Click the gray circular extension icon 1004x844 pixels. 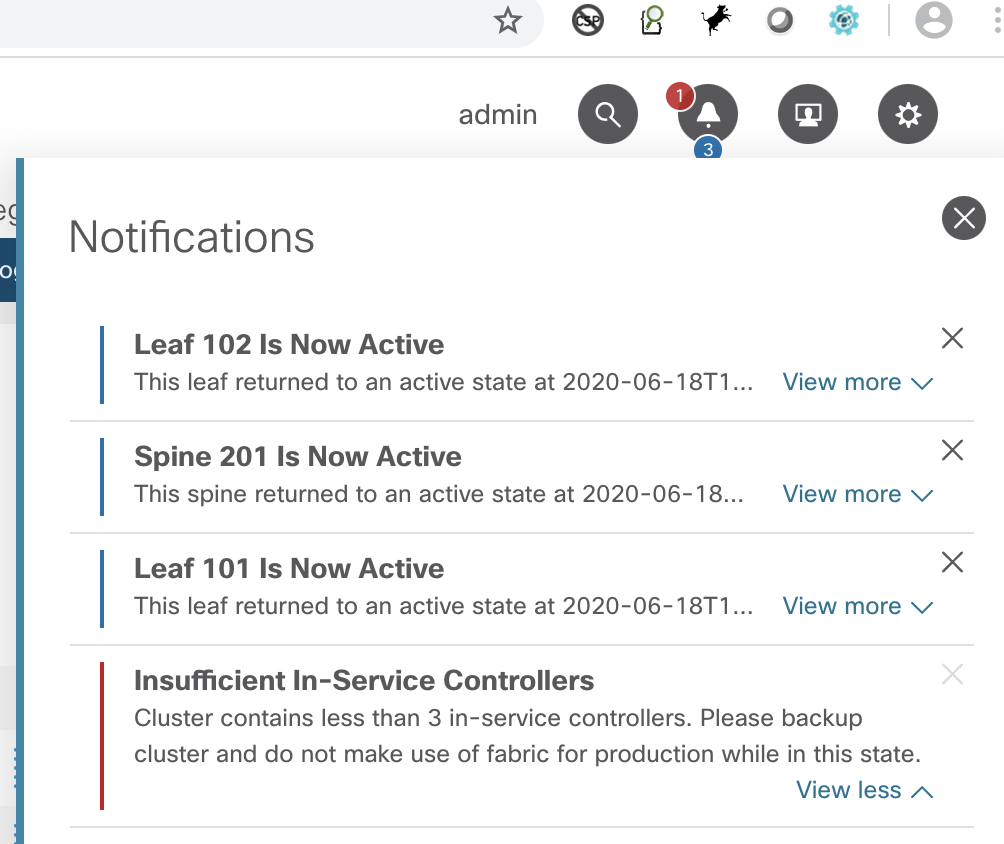tap(780, 20)
